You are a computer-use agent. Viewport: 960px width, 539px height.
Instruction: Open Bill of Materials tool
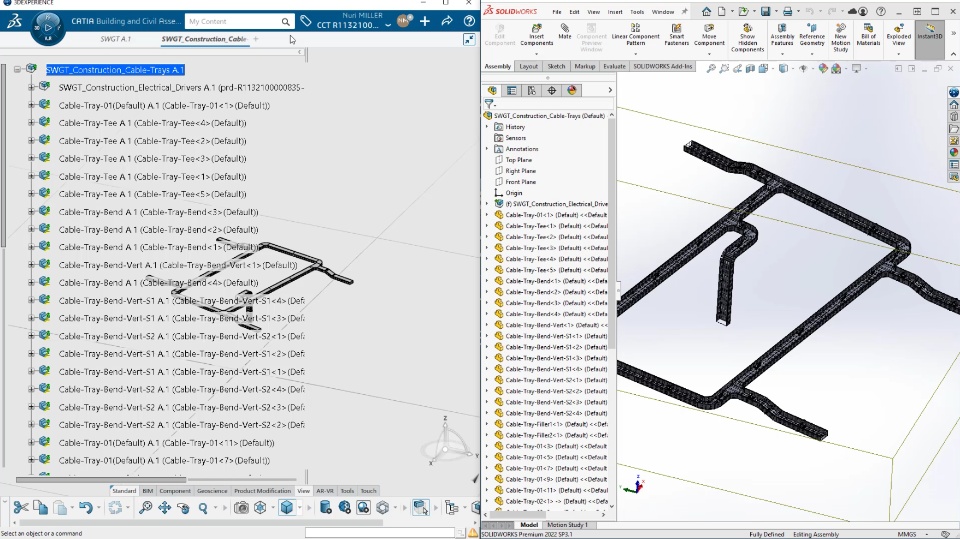868,35
